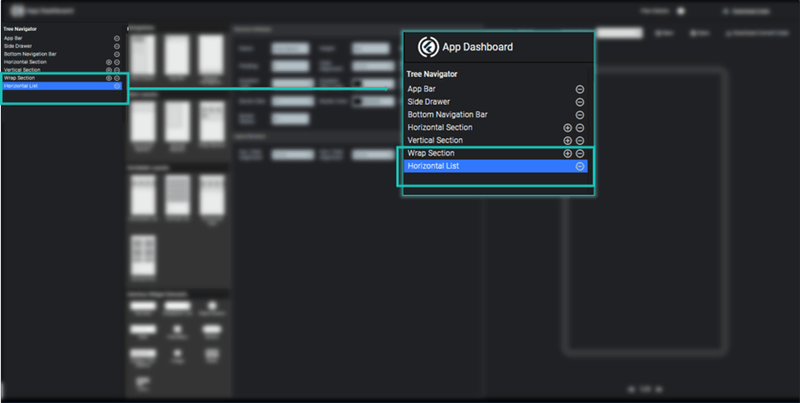Click Horizontal List in the small left sidebar tree
This screenshot has height=403, width=800.
tap(21, 85)
